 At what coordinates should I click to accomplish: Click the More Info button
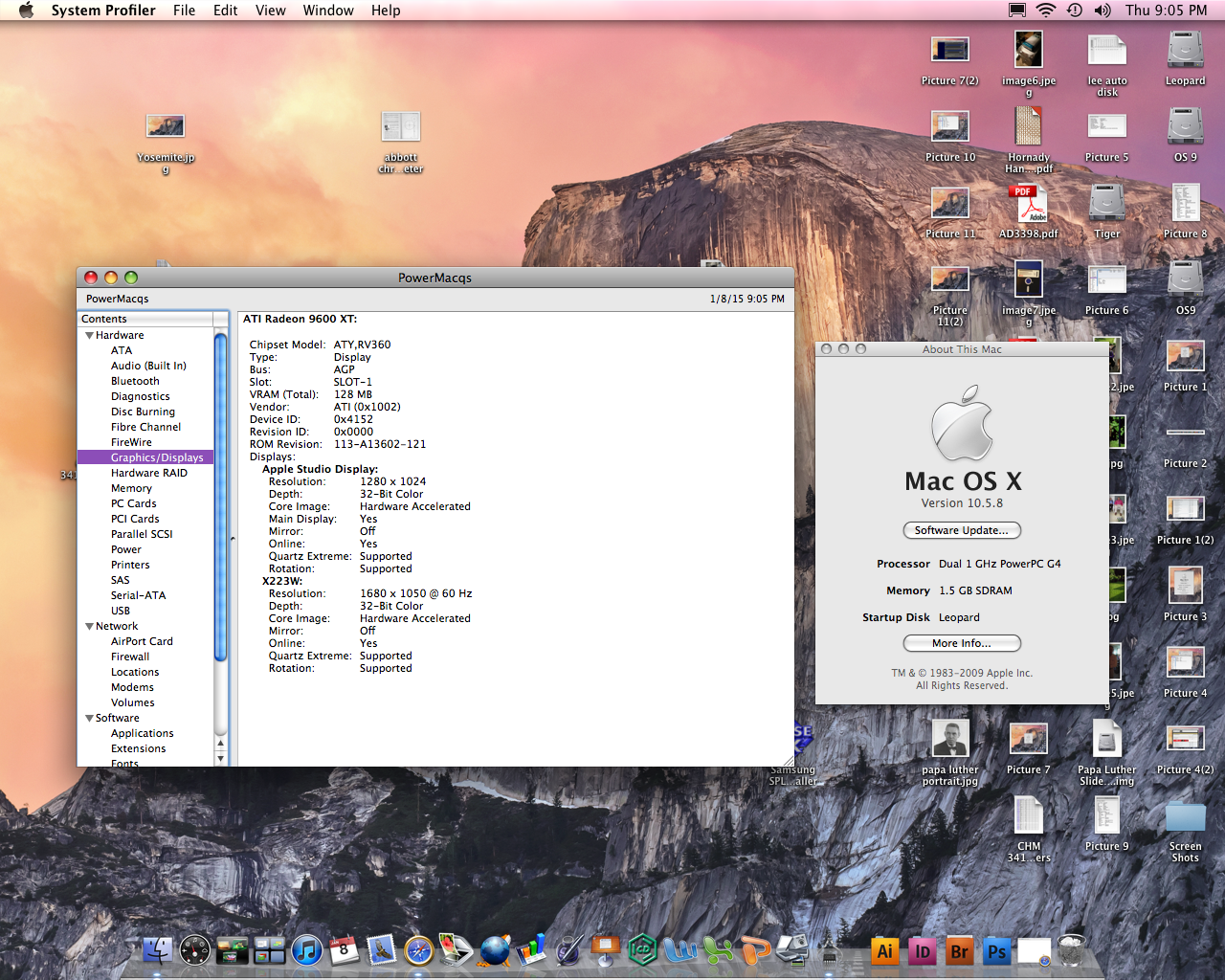tap(962, 643)
